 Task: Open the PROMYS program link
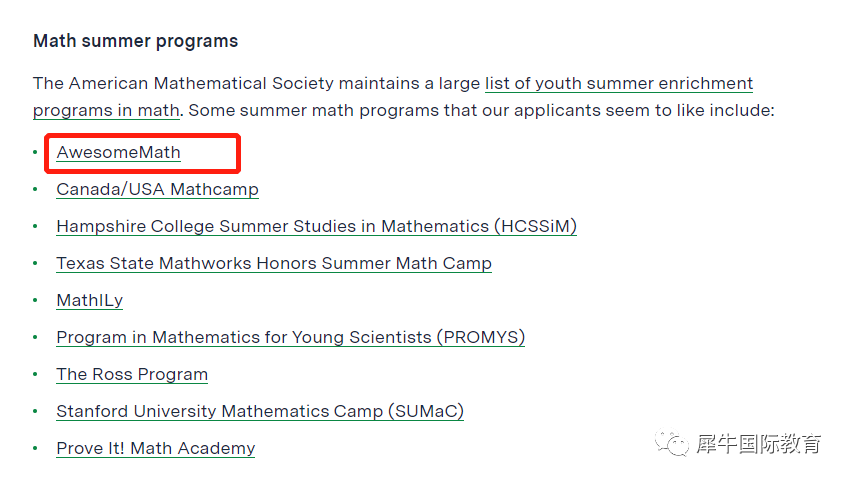tap(291, 337)
